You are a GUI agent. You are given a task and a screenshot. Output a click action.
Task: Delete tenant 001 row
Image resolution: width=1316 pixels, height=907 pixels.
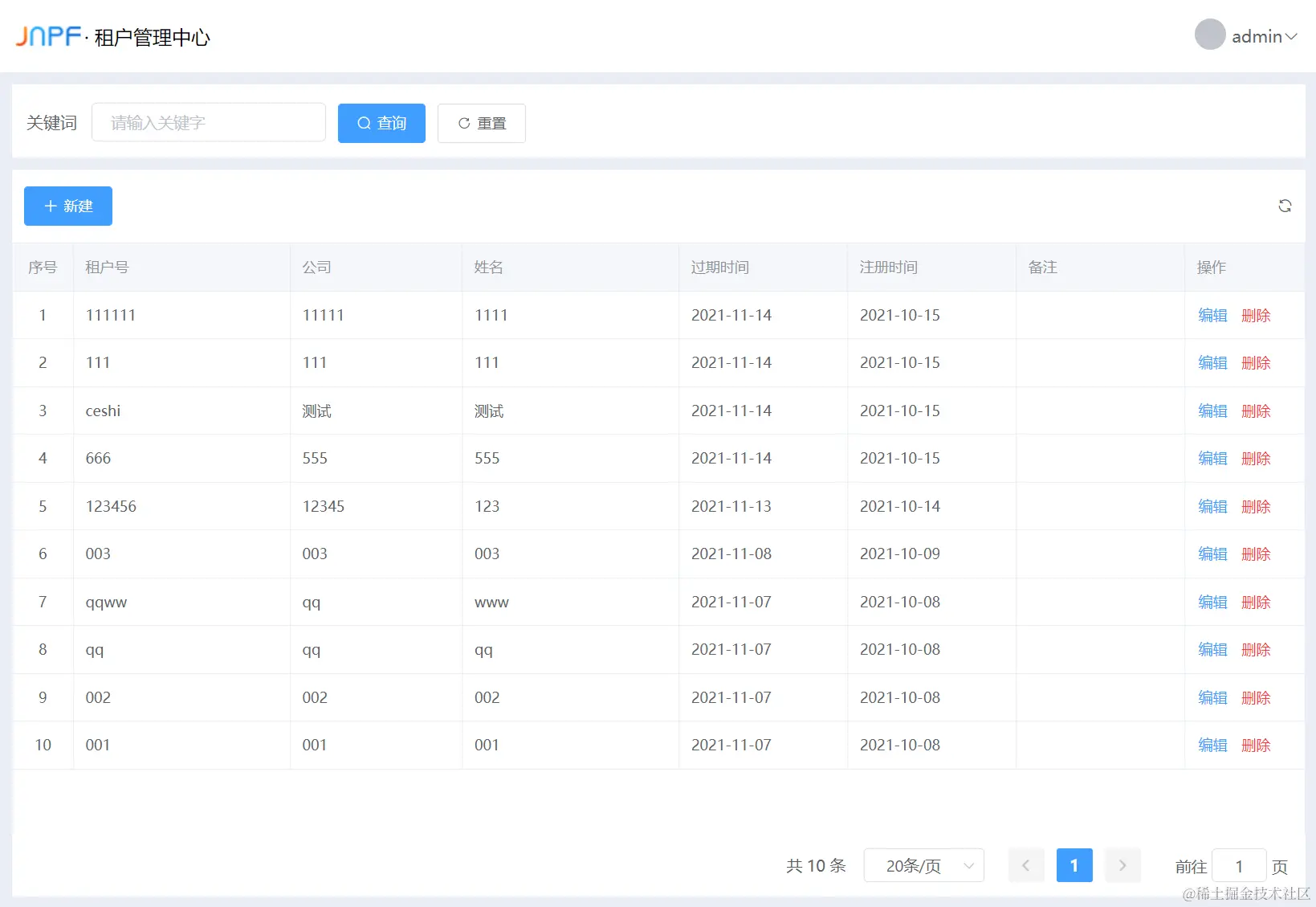1256,745
